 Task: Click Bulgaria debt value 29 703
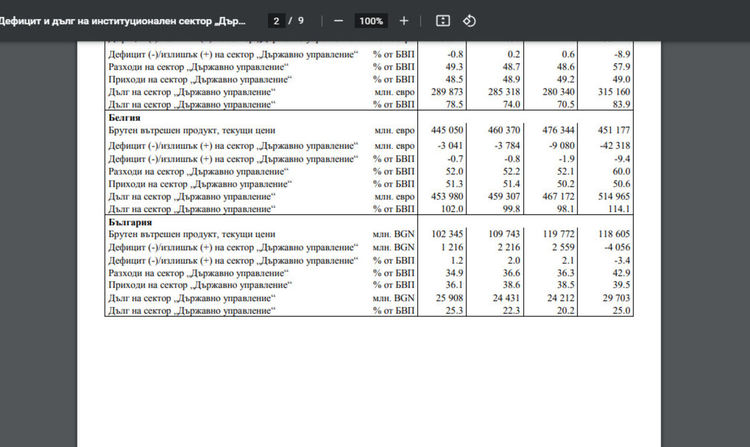click(611, 298)
